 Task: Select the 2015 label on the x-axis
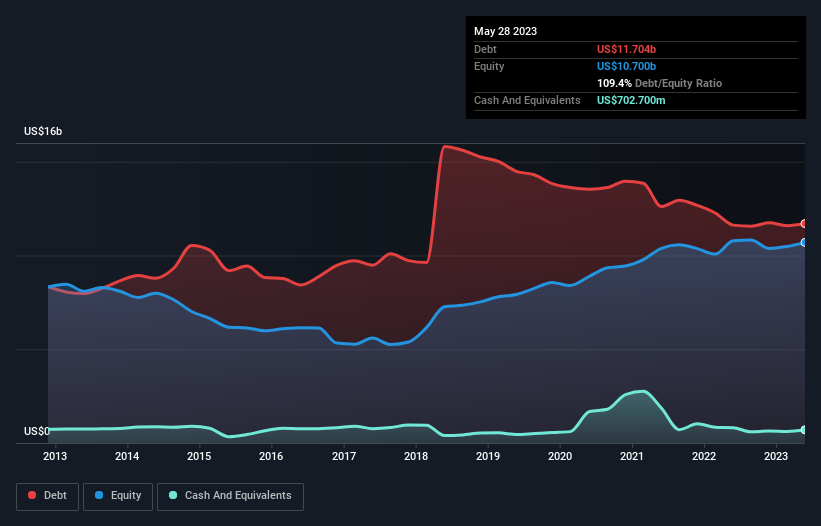coord(199,456)
